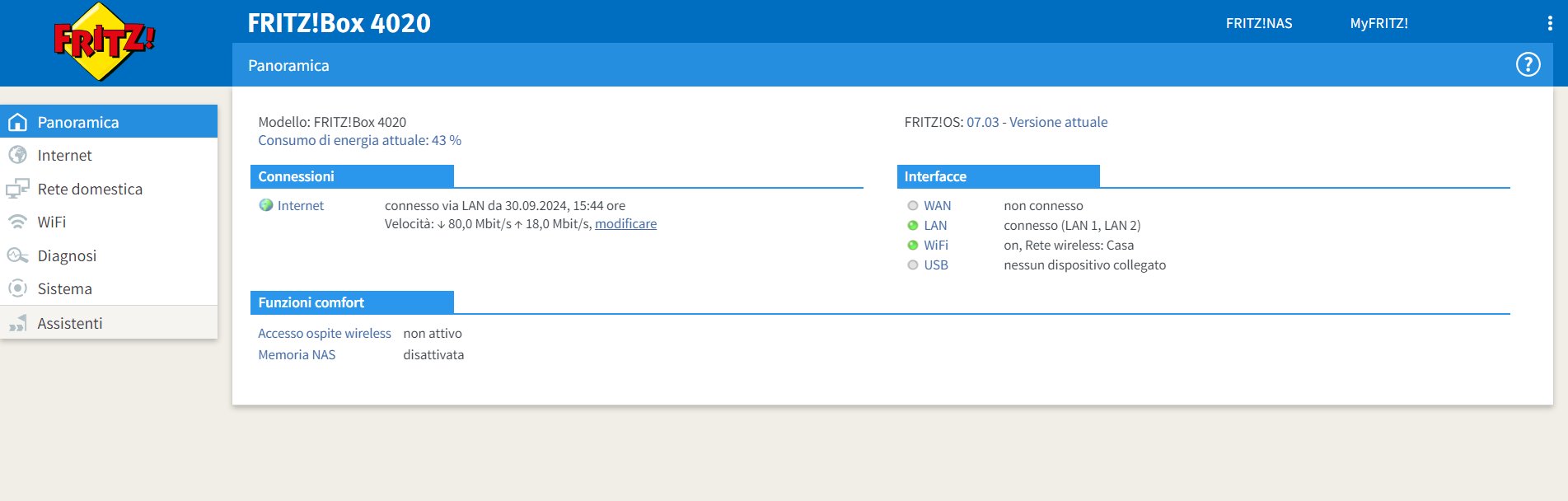This screenshot has height=501, width=1568.
Task: Open the Rete domestica menu
Action: point(109,189)
